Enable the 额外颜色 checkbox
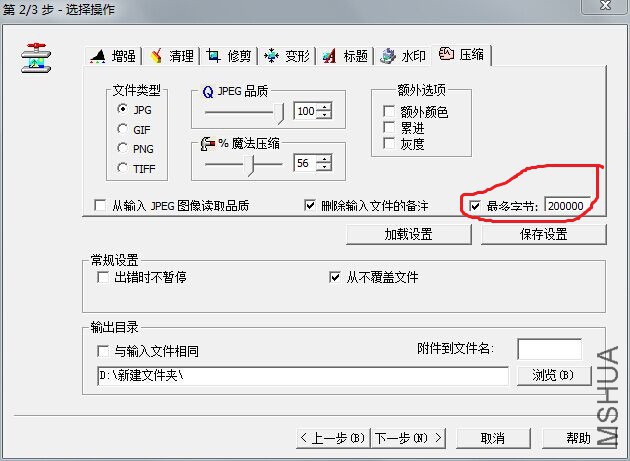 (x=389, y=111)
